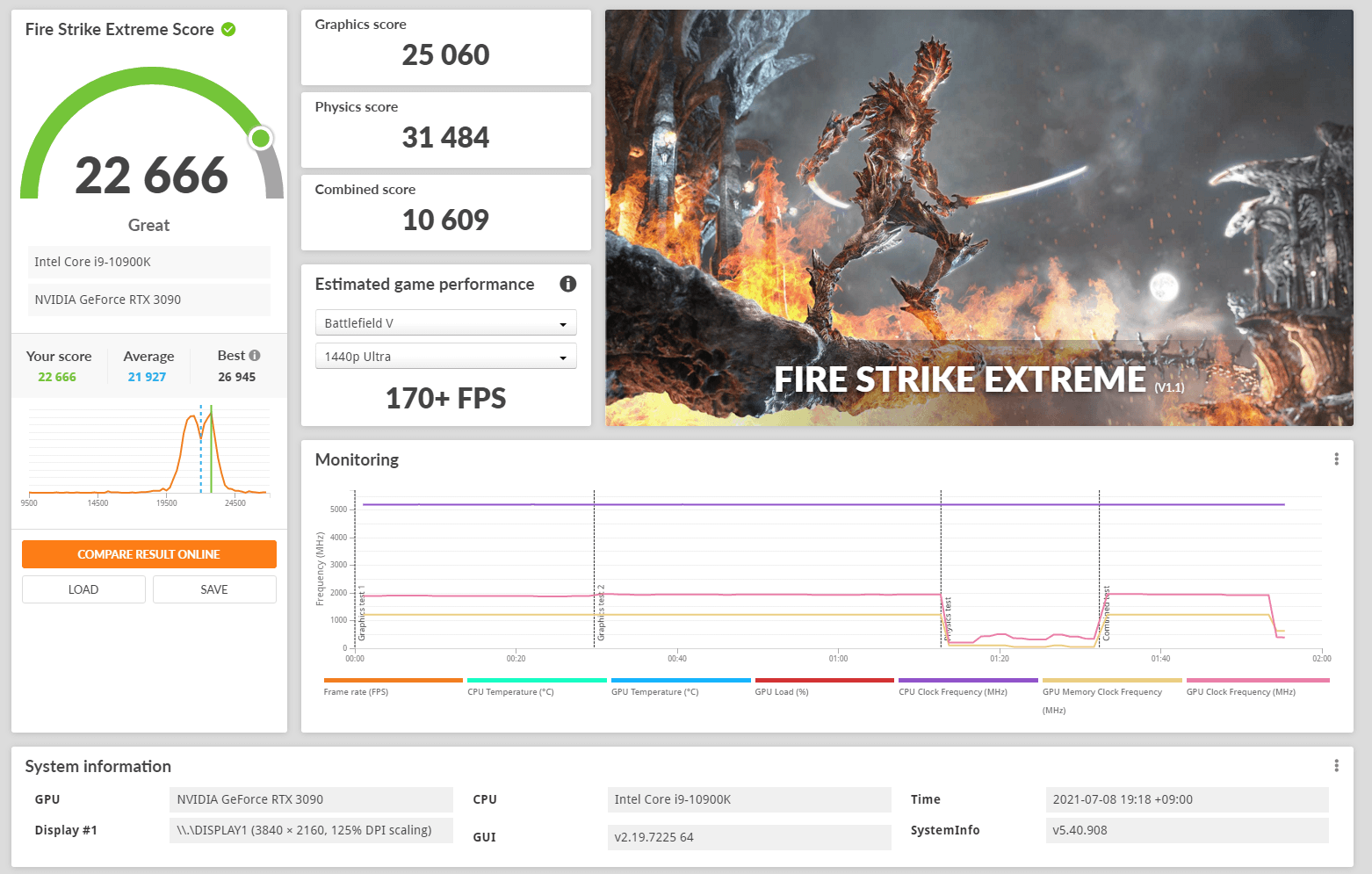Click the green Your score 22 666 value
Viewport: 1372px width, 874px height.
pyautogui.click(x=57, y=377)
